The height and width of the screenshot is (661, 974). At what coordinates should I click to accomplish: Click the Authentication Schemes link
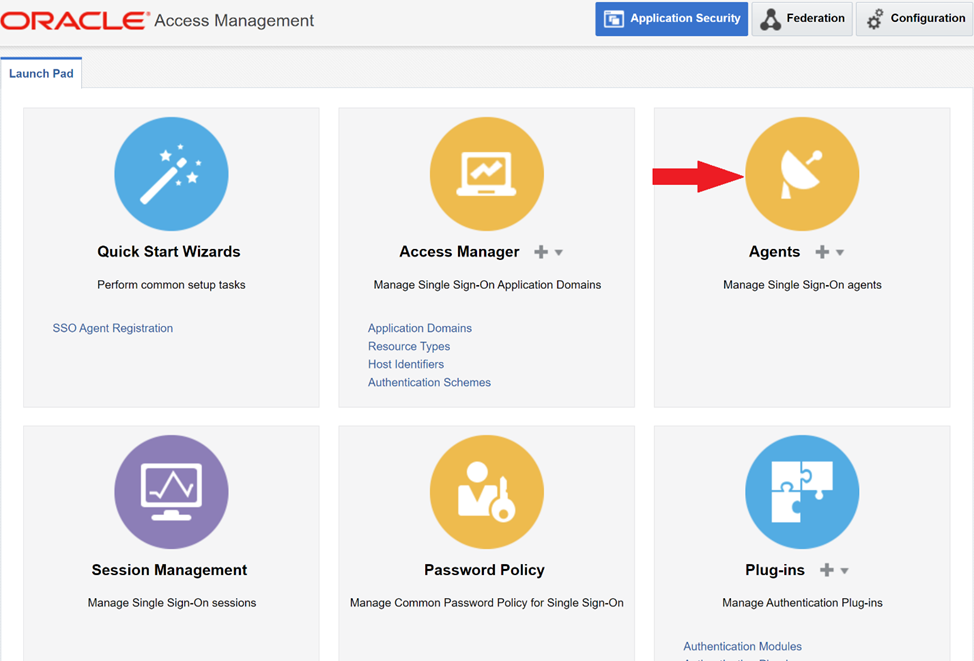(x=429, y=382)
